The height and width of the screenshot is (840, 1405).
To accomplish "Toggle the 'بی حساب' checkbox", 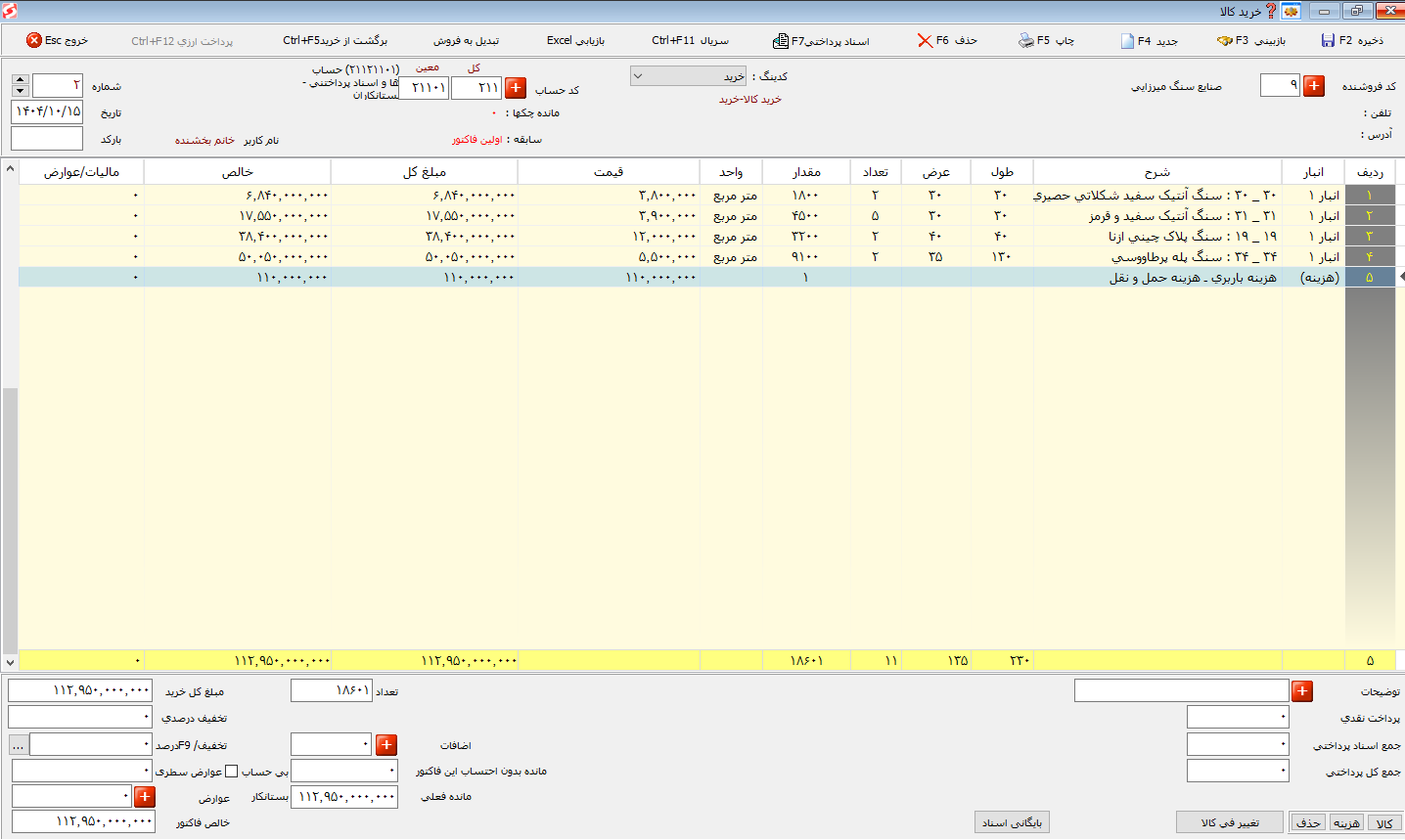I will point(231,772).
